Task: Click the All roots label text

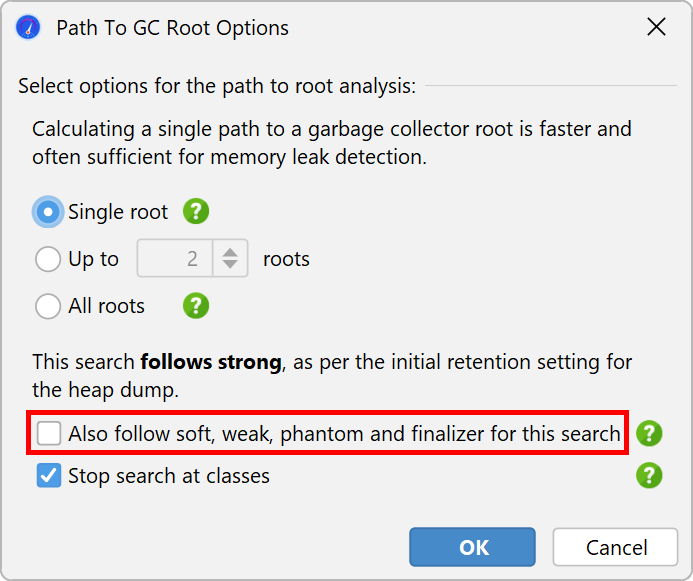Action: tap(107, 306)
